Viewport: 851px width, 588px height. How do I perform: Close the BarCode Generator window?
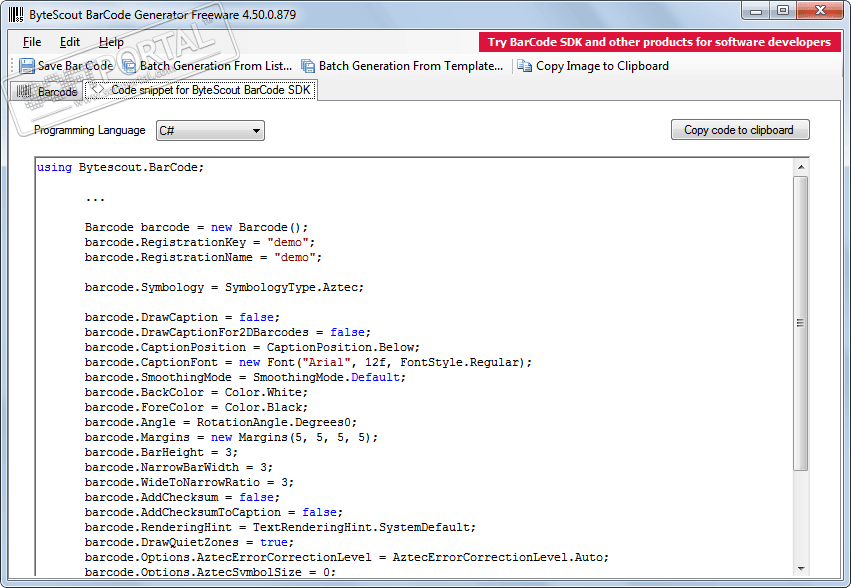(821, 10)
